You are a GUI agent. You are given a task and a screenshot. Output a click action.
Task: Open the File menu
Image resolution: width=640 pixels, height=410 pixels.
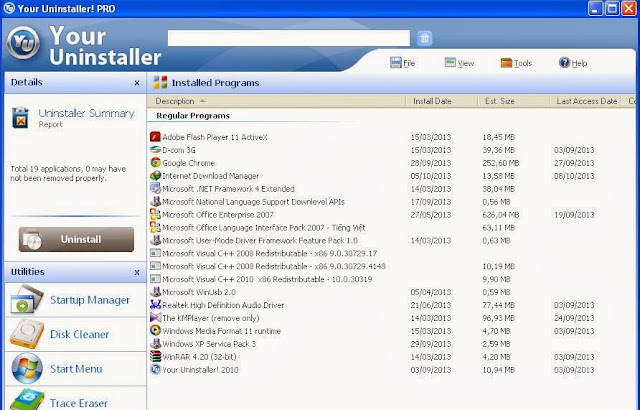click(x=402, y=63)
